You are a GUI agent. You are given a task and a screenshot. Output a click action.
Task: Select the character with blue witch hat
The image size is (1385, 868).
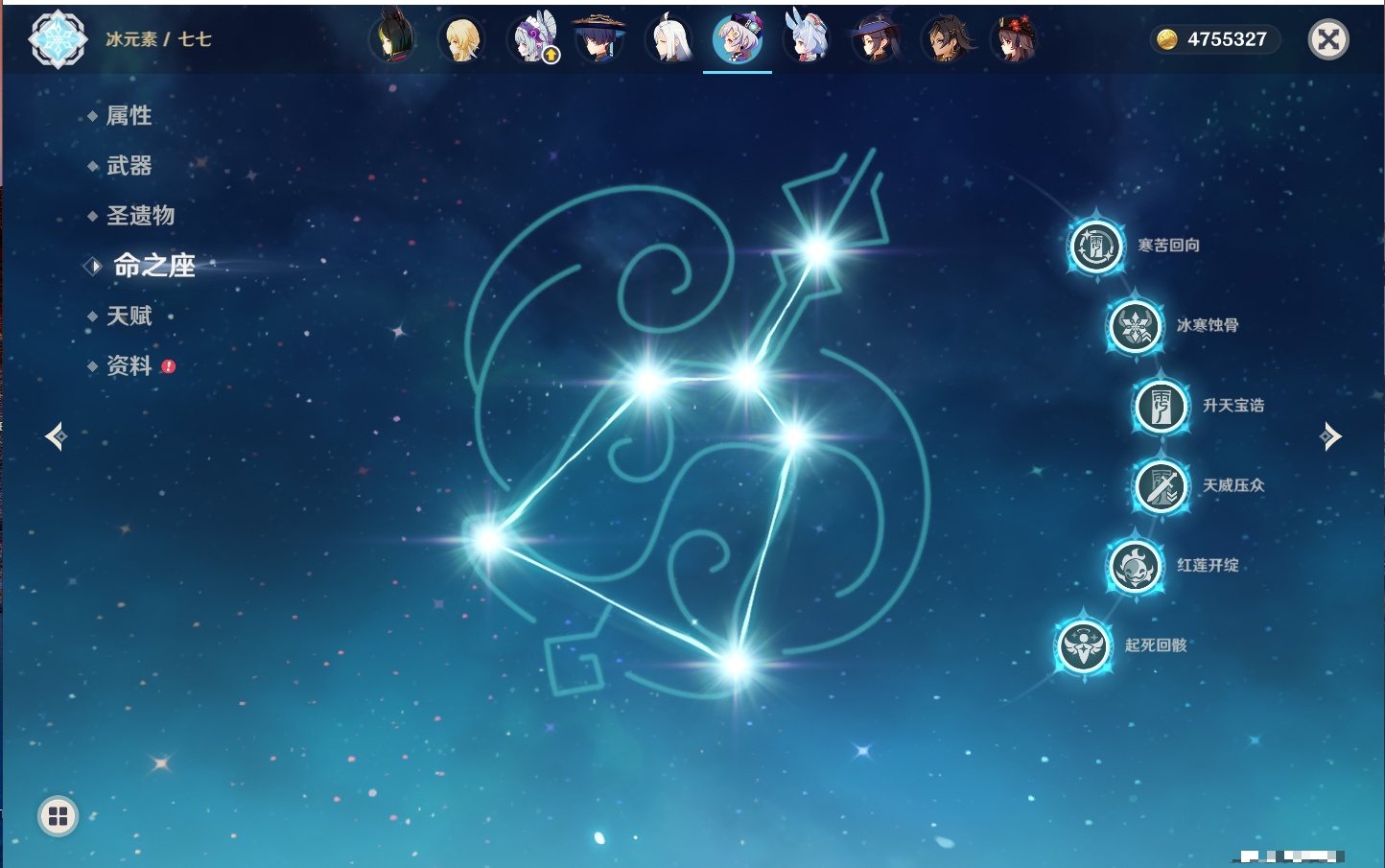pyautogui.click(x=875, y=39)
